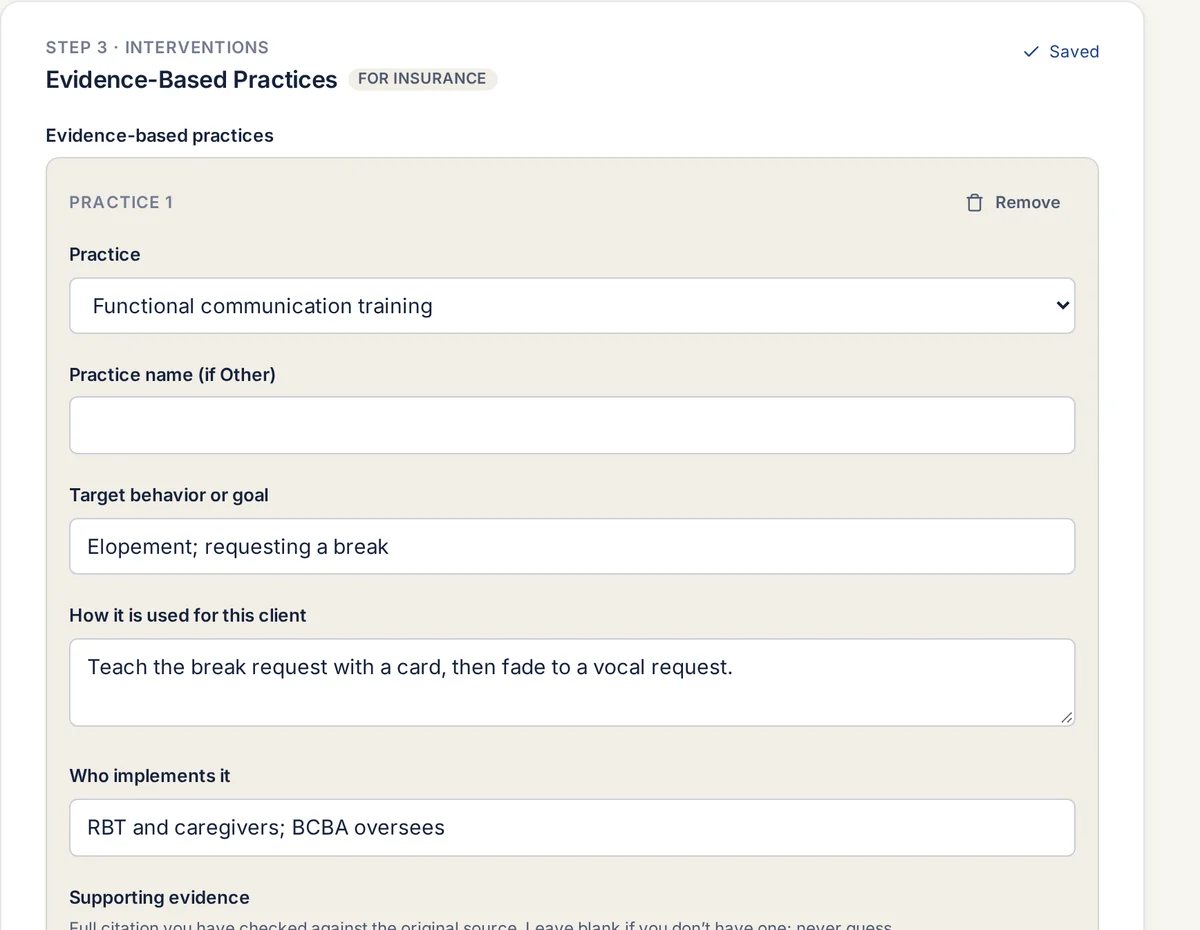The height and width of the screenshot is (930, 1200).
Task: Click the trash icon beside Remove
Action: [975, 203]
